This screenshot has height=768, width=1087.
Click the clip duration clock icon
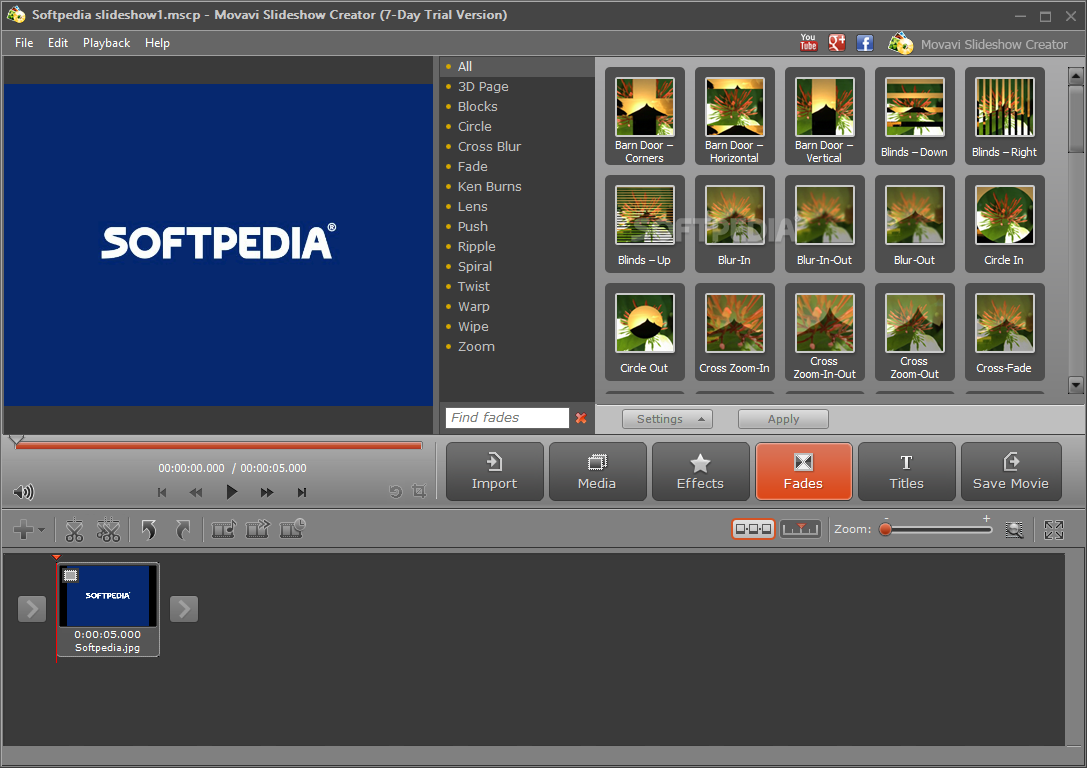pyautogui.click(x=293, y=529)
